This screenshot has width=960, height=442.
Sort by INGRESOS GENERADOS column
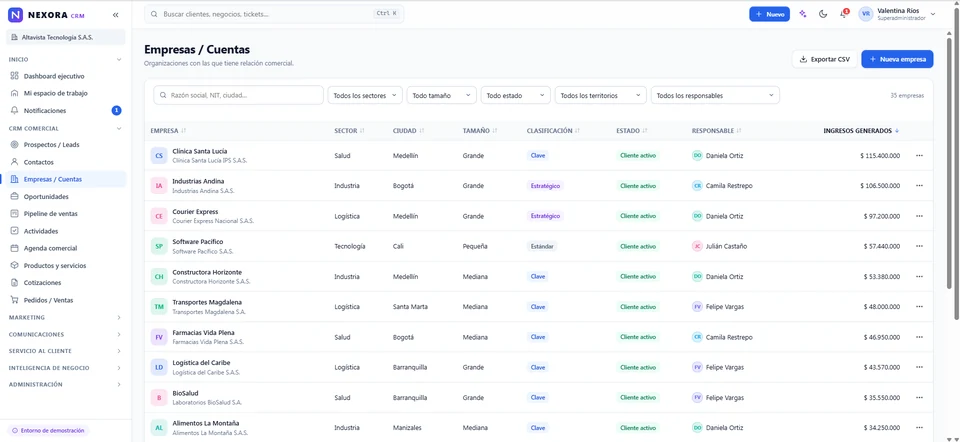coord(861,130)
